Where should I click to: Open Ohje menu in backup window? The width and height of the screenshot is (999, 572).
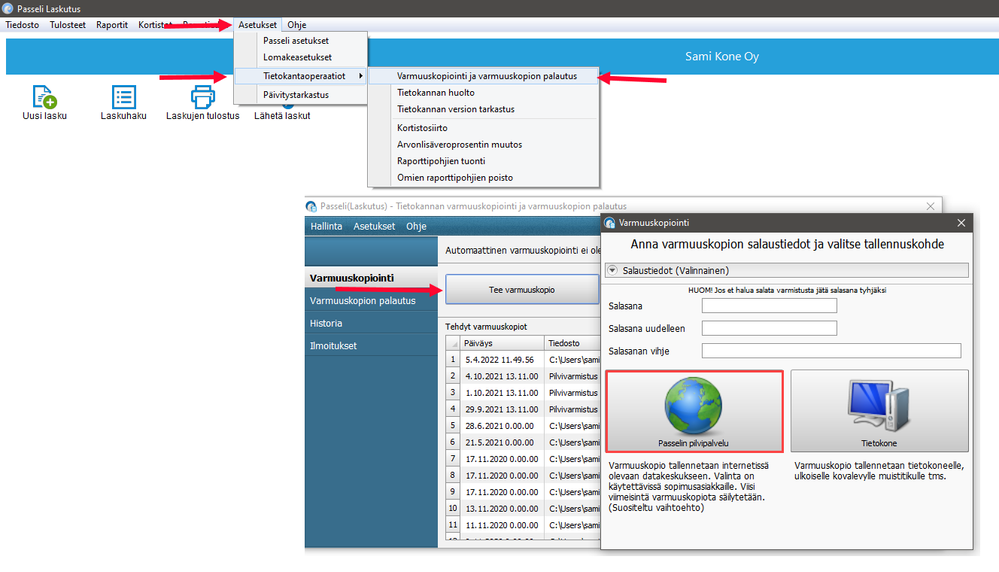pos(416,226)
